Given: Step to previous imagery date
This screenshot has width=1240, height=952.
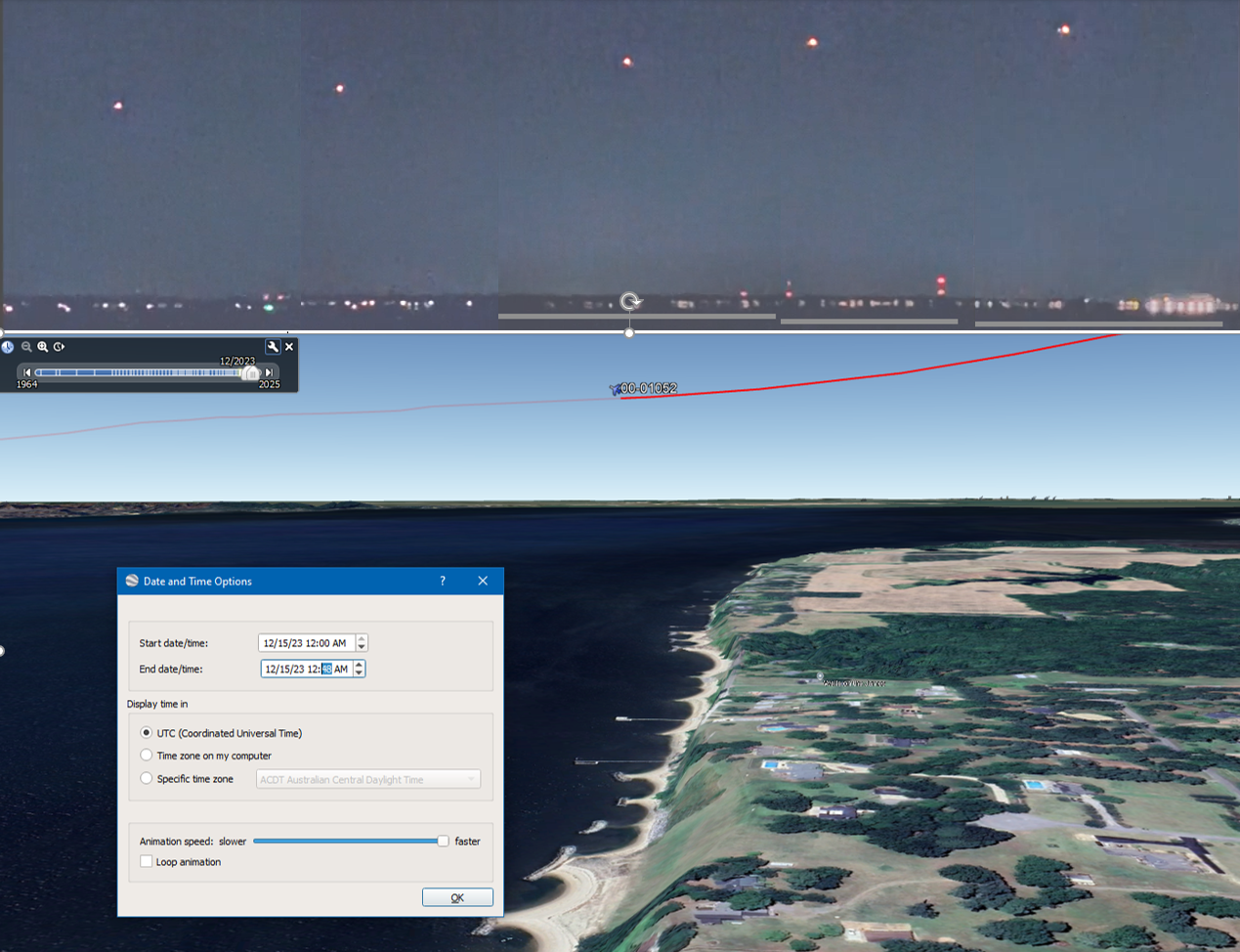Looking at the screenshot, I should pyautogui.click(x=27, y=372).
